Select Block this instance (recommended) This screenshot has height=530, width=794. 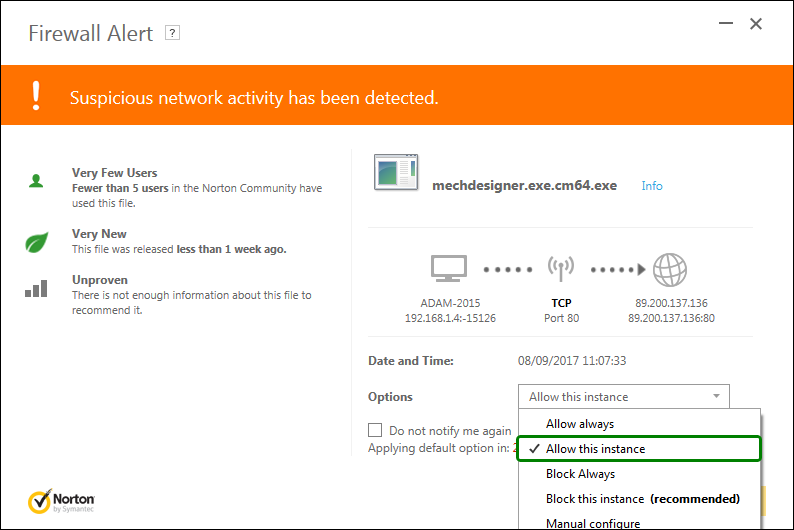639,499
